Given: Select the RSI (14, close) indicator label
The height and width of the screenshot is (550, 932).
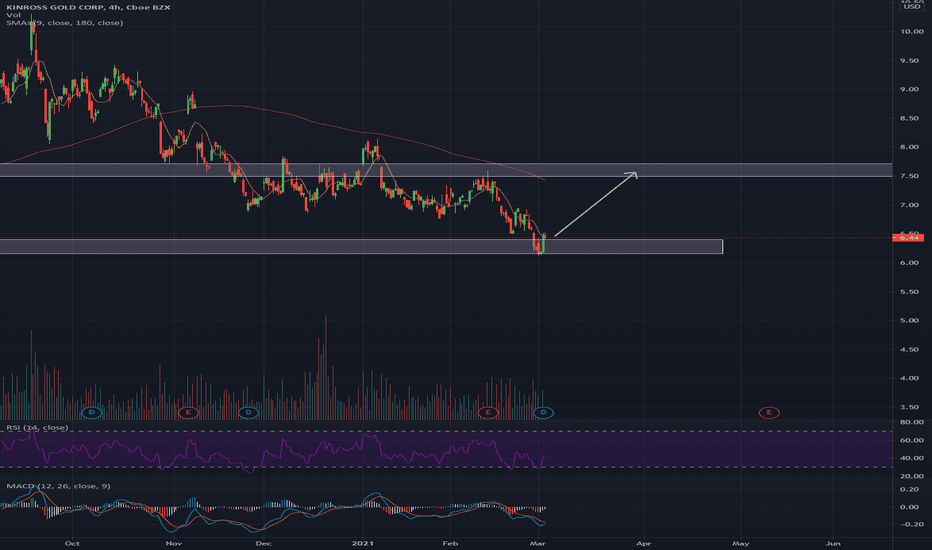Looking at the screenshot, I should [37, 428].
